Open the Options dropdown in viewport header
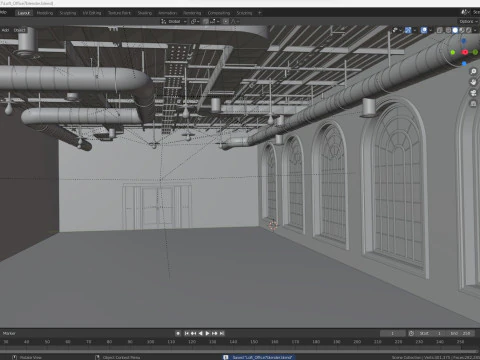This screenshot has height=360, width=480. pyautogui.click(x=468, y=21)
